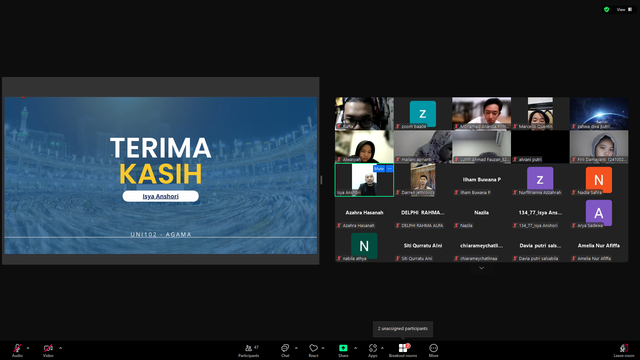Click 'TERIMA' heading on the shared slide

[x=160, y=148]
